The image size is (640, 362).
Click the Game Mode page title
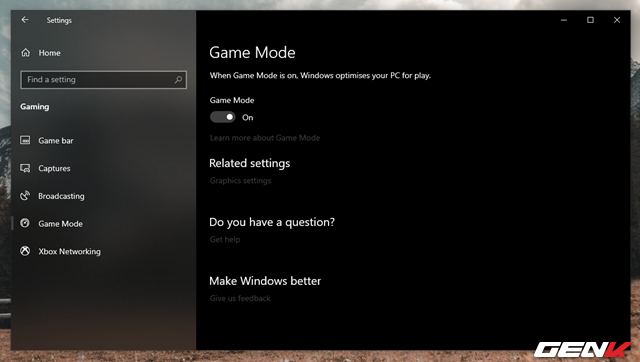pos(252,53)
